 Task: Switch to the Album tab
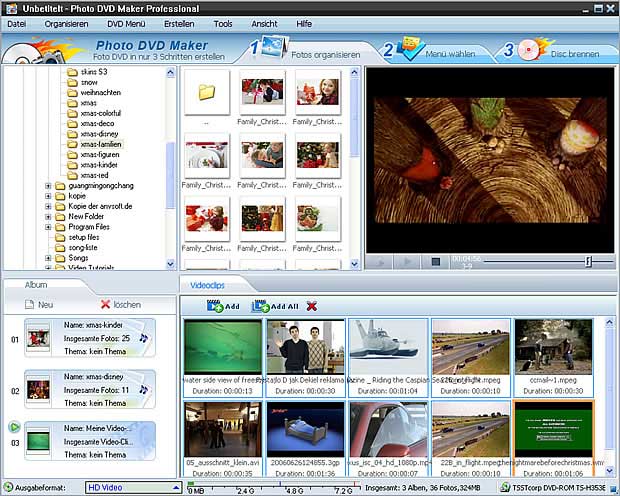[36, 285]
